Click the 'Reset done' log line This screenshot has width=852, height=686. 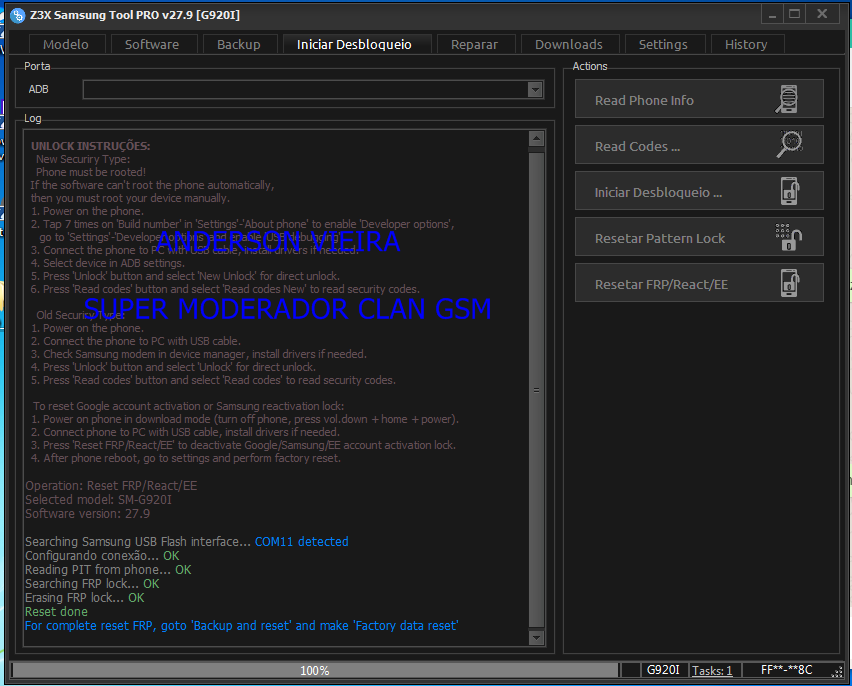[x=56, y=612]
